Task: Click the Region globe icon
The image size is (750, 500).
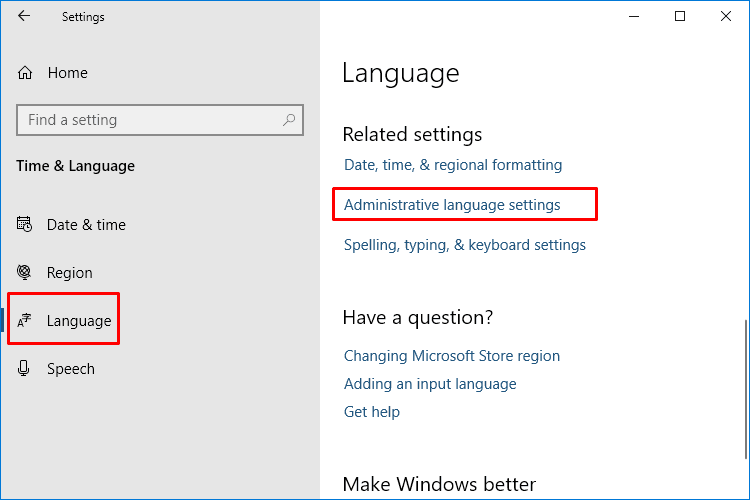Action: [24, 272]
